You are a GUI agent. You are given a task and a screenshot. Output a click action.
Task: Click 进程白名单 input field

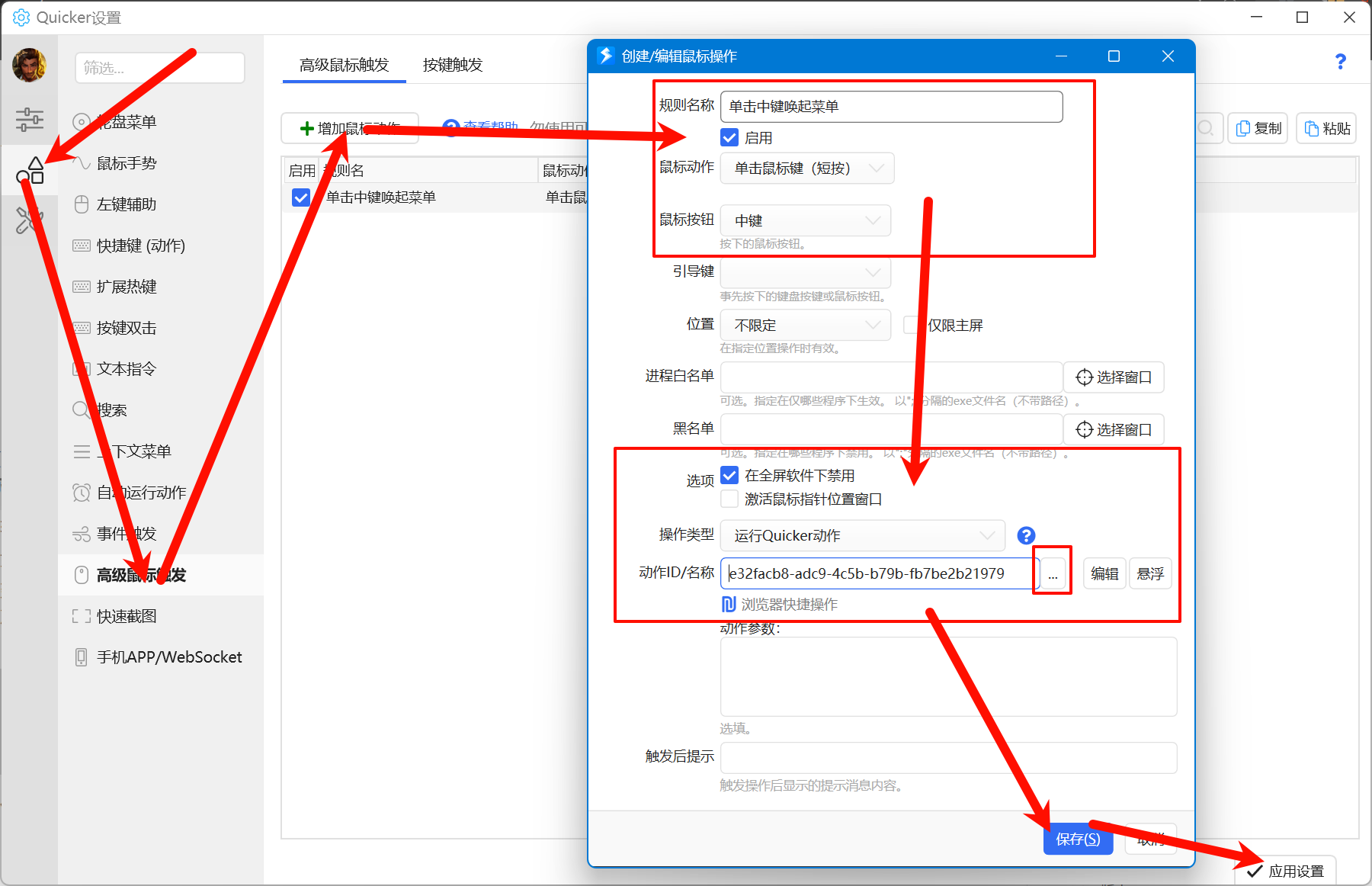(891, 377)
